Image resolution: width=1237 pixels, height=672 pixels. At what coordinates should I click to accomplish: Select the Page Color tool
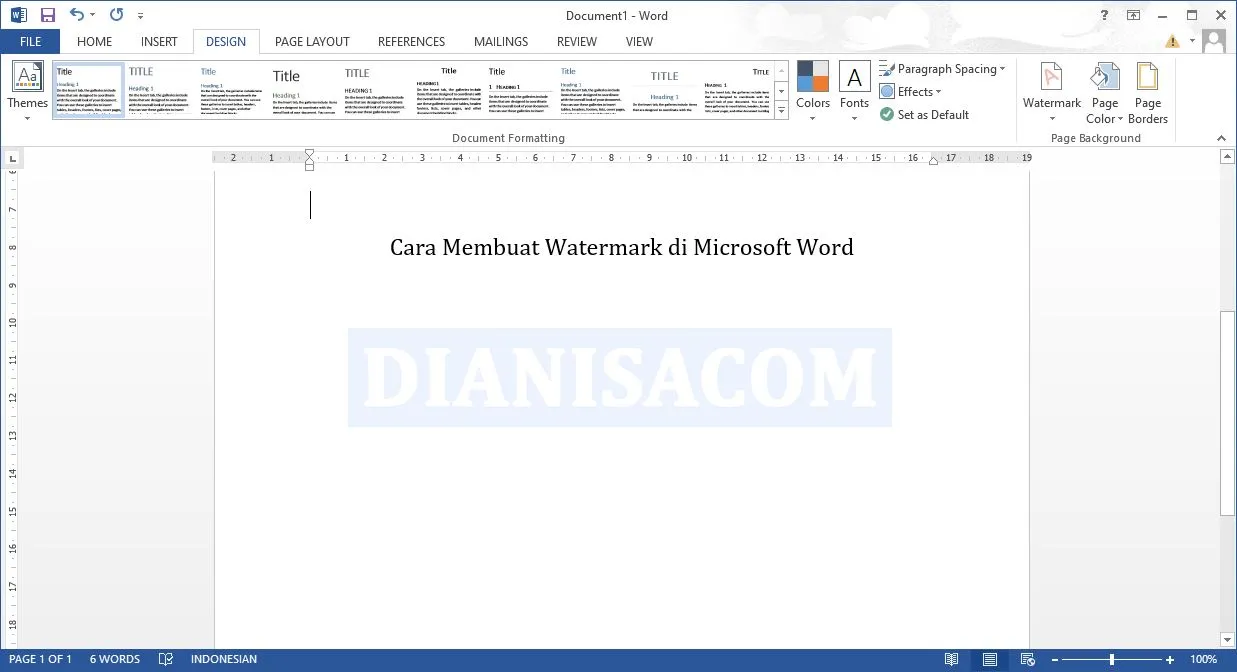point(1104,92)
